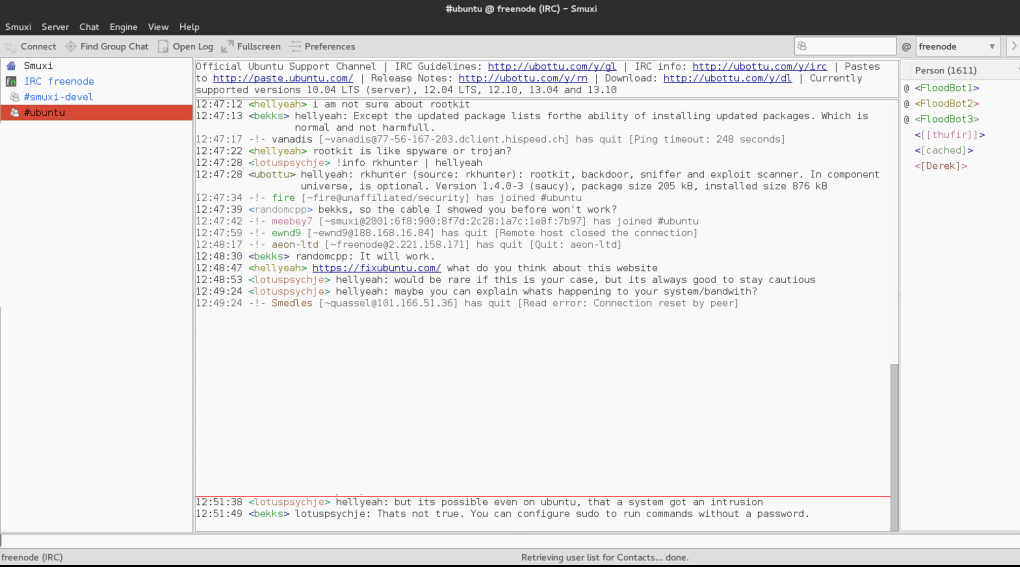
Task: Select #smuxi-devel in chat list
Action: coord(96,97)
